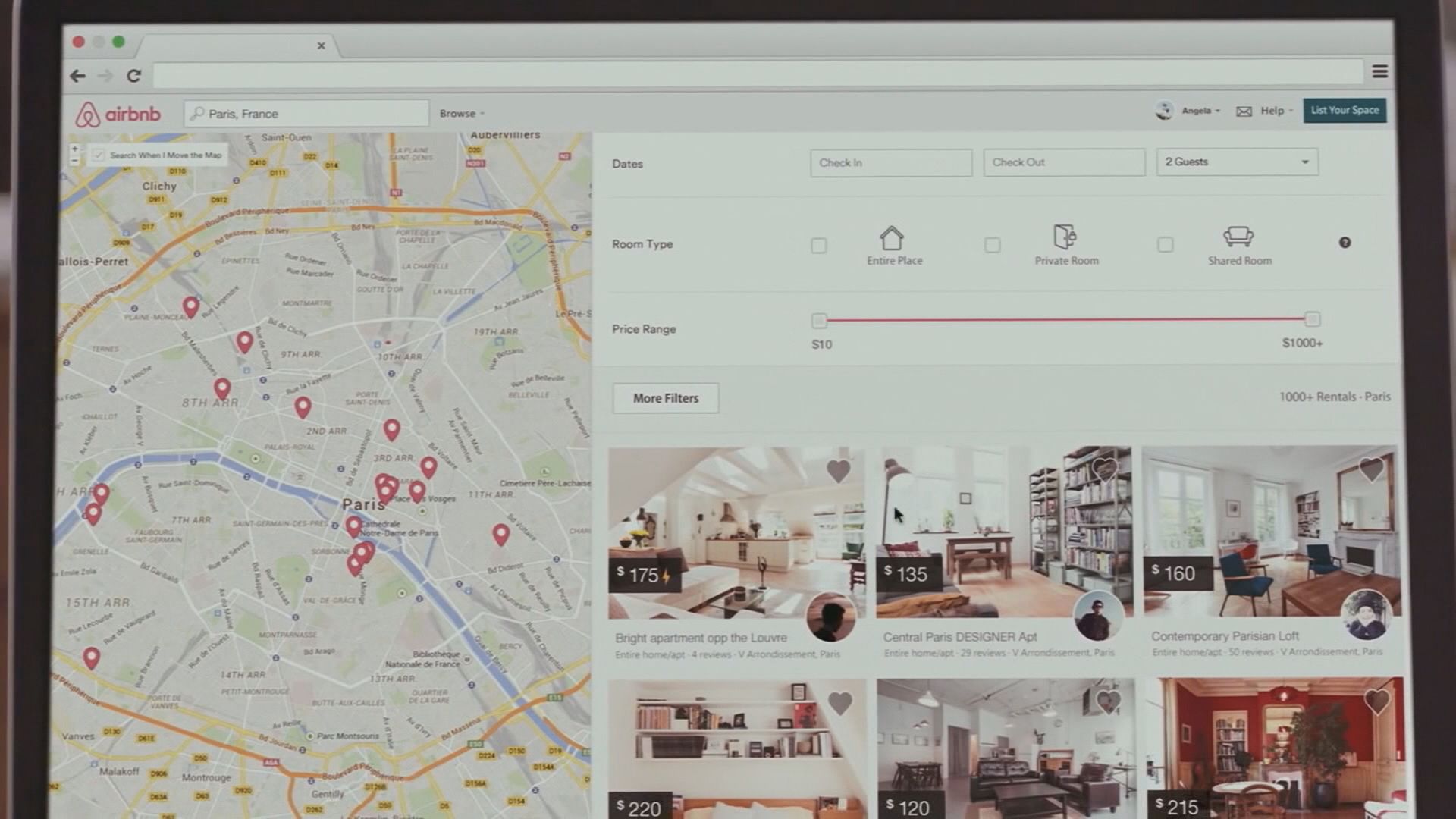
Task: Click the map pin near 2ND ARR
Action: point(303,407)
